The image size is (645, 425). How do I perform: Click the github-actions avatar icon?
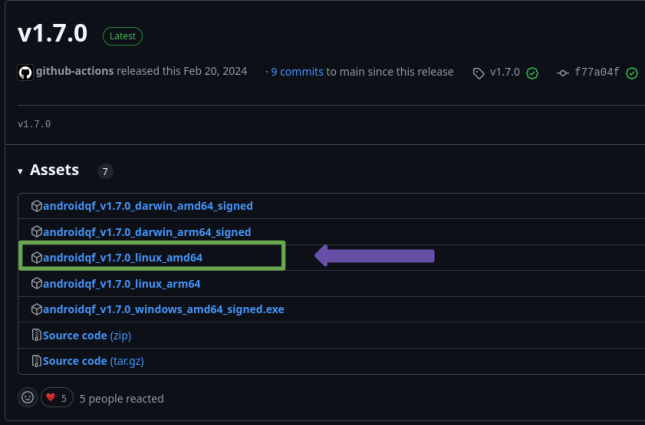[x=25, y=72]
